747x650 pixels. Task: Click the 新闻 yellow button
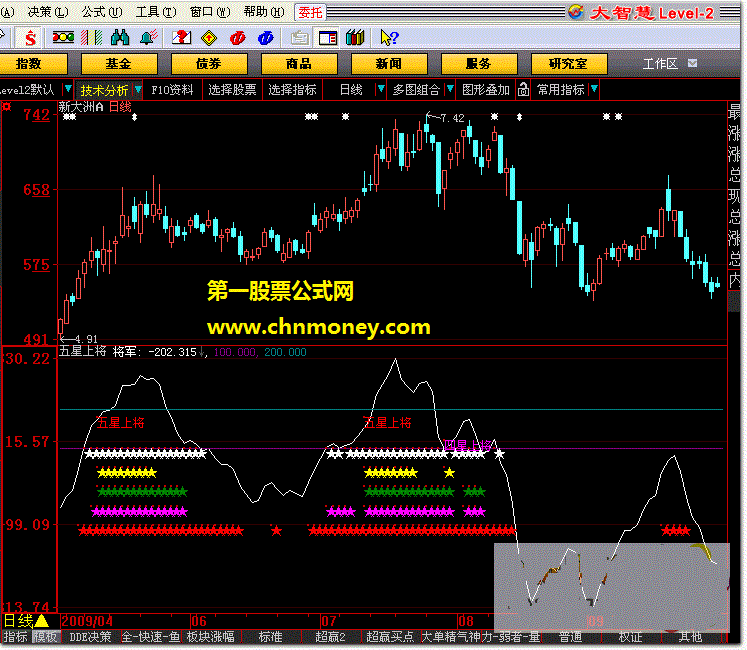(x=389, y=63)
